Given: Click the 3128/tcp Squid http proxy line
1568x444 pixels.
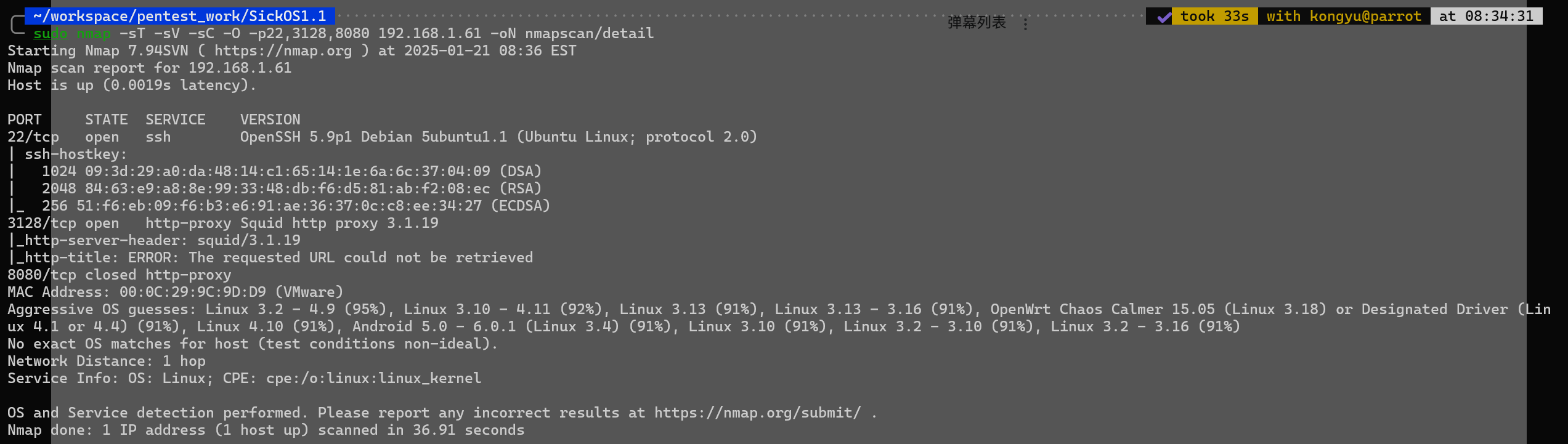Looking at the screenshot, I should 223,223.
